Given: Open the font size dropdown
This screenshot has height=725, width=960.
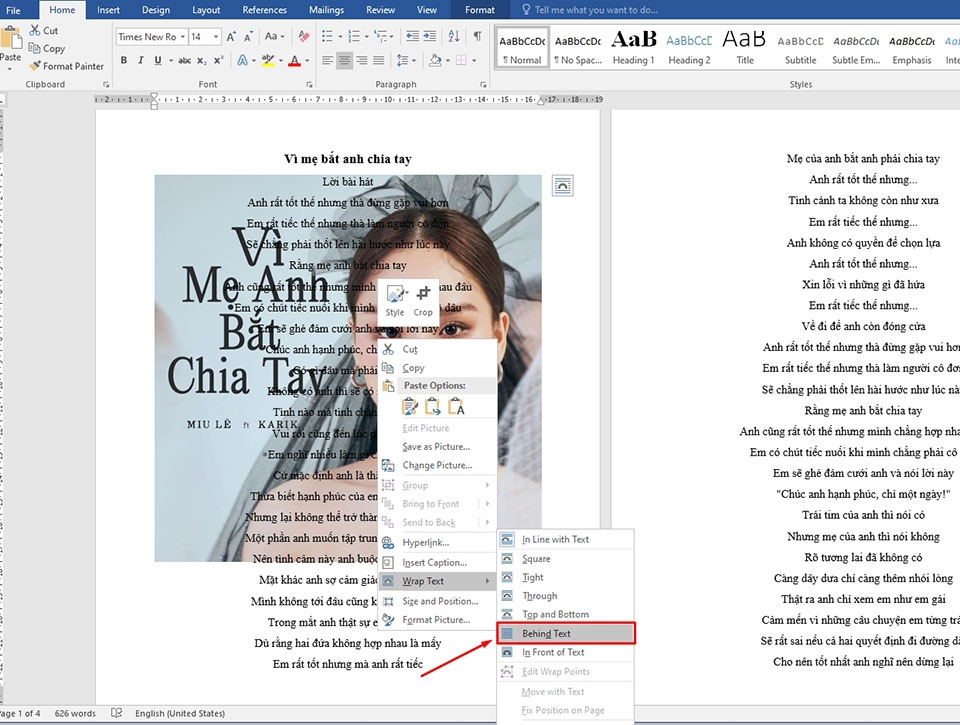Looking at the screenshot, I should (x=216, y=37).
